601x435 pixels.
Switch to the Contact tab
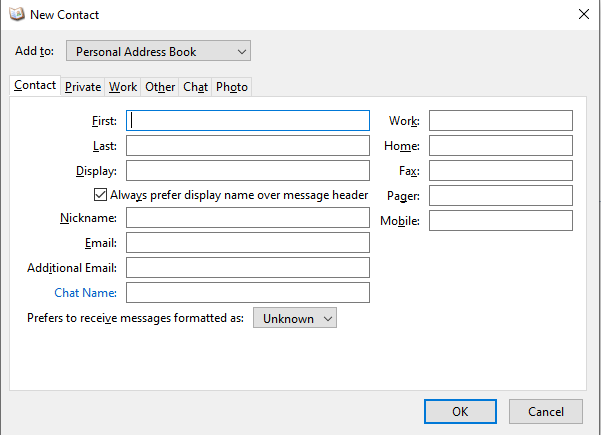pyautogui.click(x=35, y=85)
